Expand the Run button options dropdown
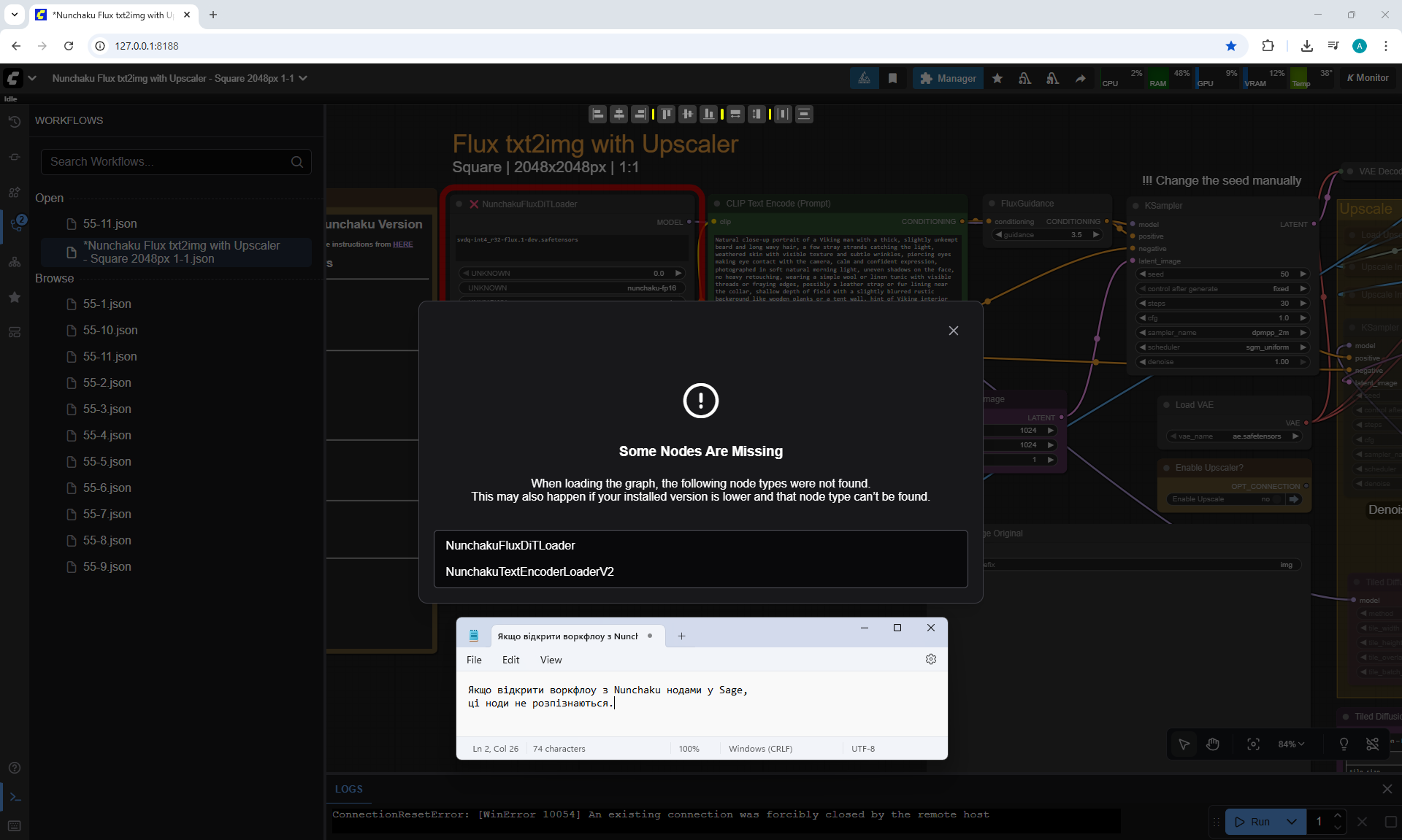Image resolution: width=1402 pixels, height=840 pixels. coord(1291,822)
